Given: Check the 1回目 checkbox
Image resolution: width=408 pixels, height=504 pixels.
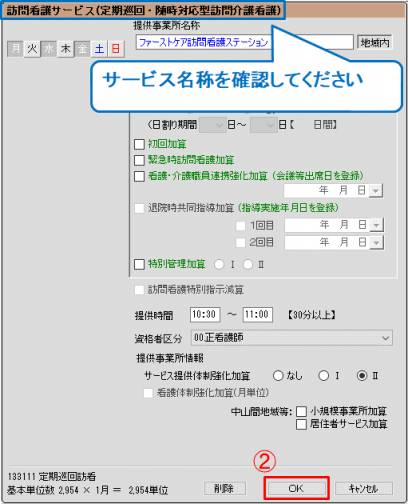Looking at the screenshot, I should click(240, 226).
